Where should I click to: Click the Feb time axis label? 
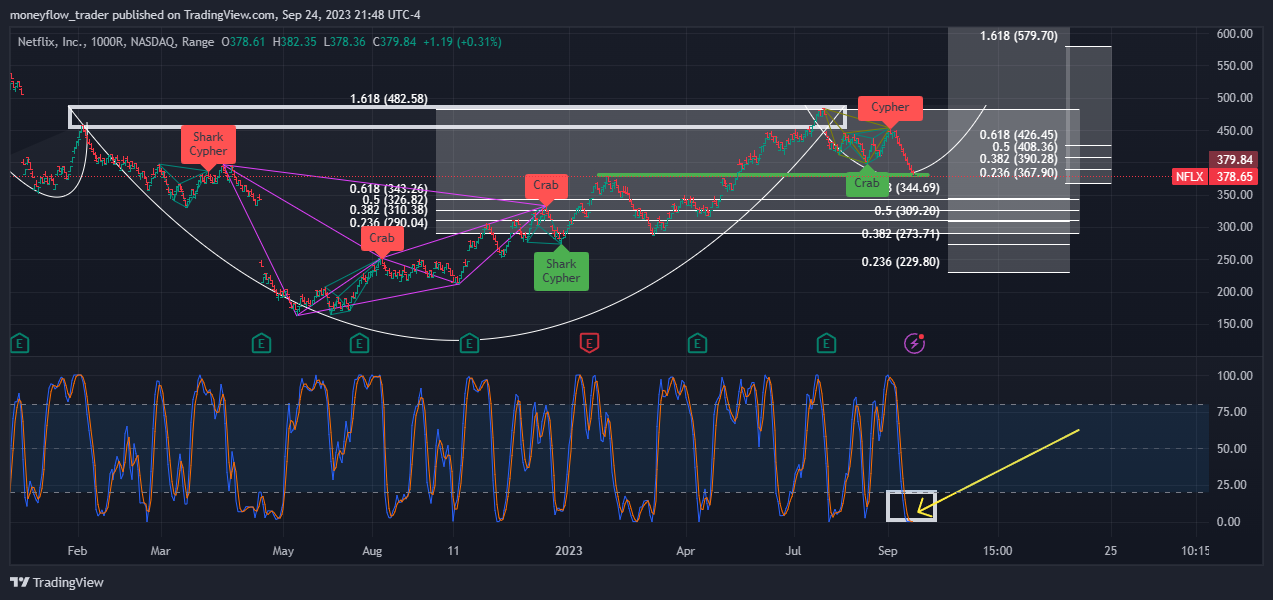point(79,551)
